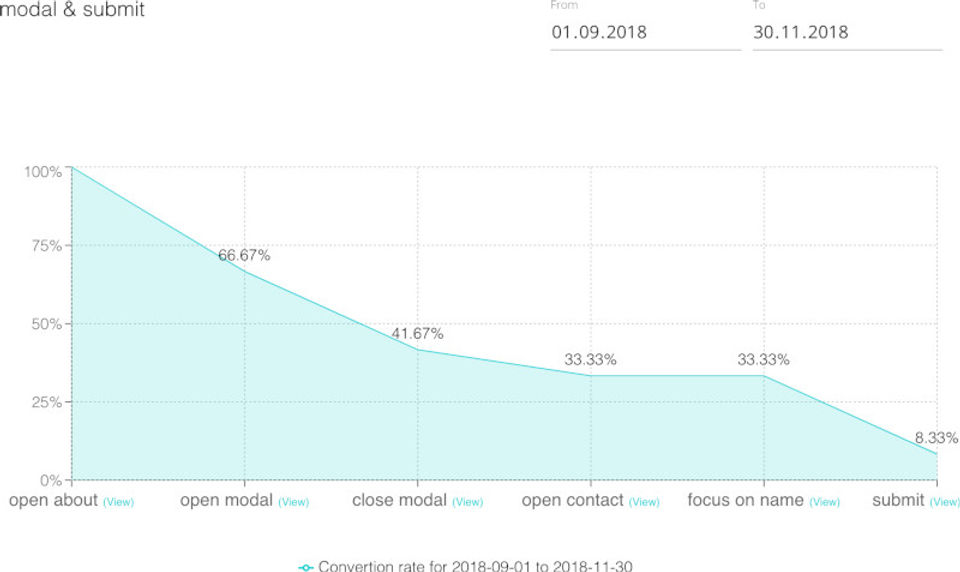The height and width of the screenshot is (572, 960).
Task: Click the open about step label
Action: click(x=53, y=500)
